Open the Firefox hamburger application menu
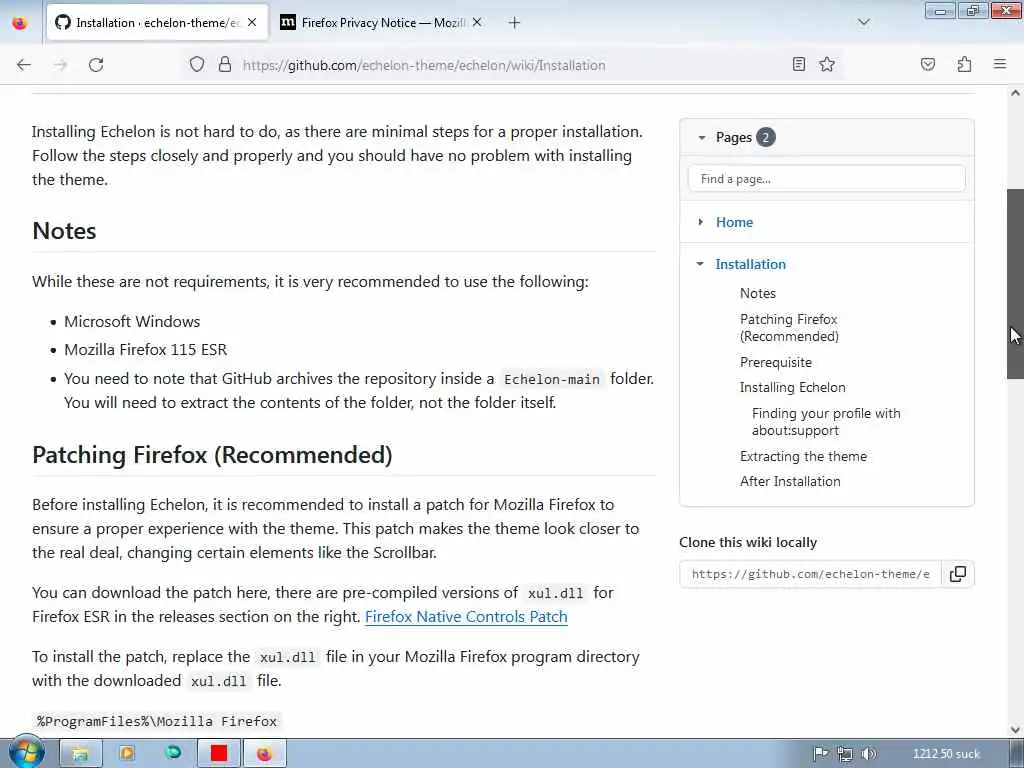Viewport: 1024px width, 768px height. pyautogui.click(x=999, y=64)
